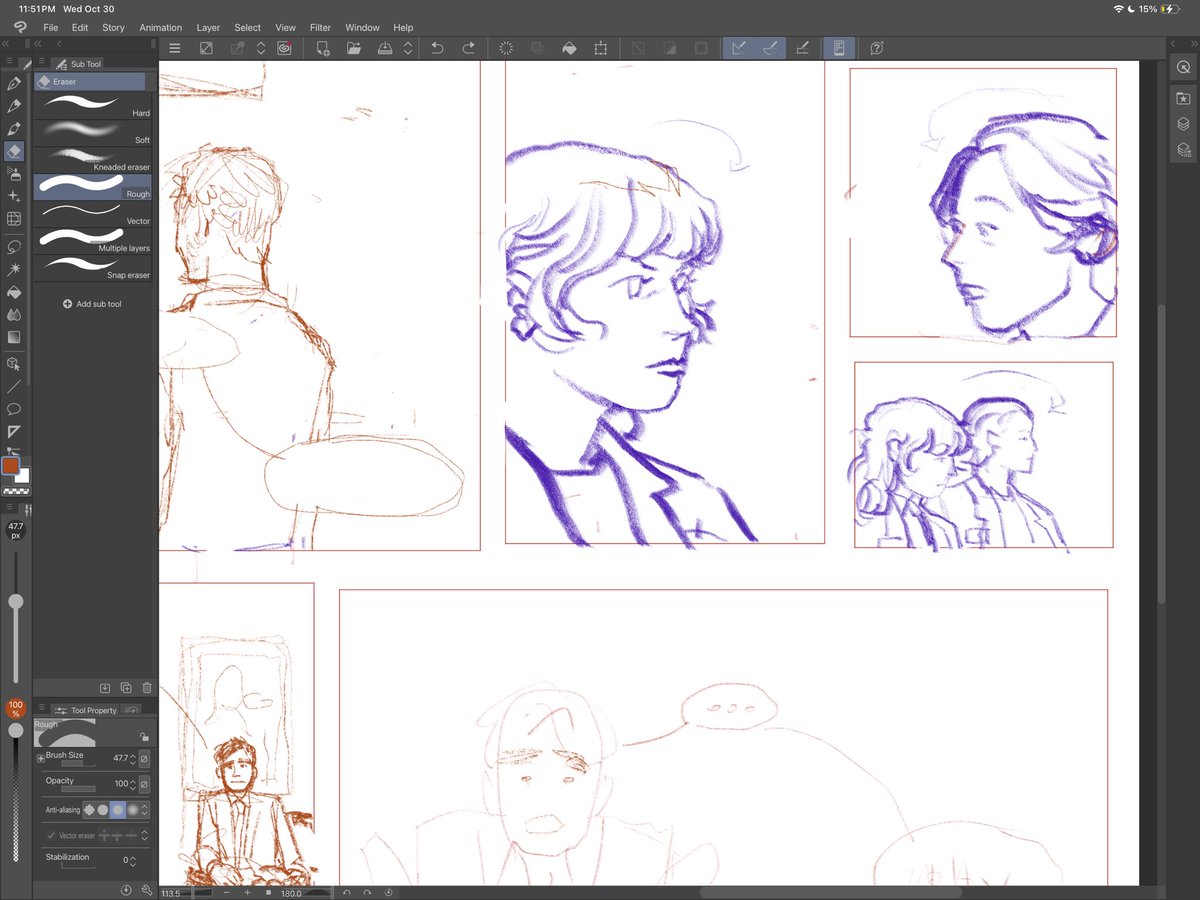
Task: Select the Fill bucket tool in the toolbar
Action: pos(14,293)
